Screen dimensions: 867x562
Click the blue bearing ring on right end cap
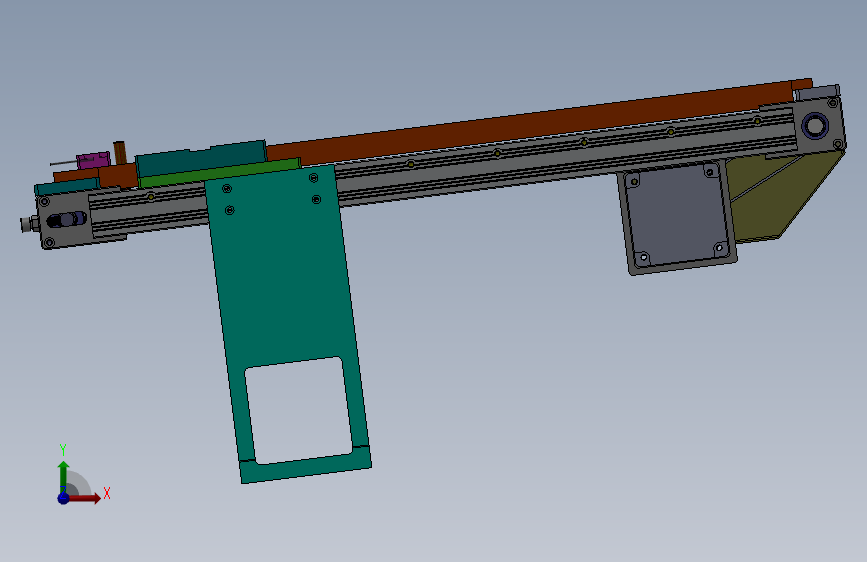tap(814, 125)
